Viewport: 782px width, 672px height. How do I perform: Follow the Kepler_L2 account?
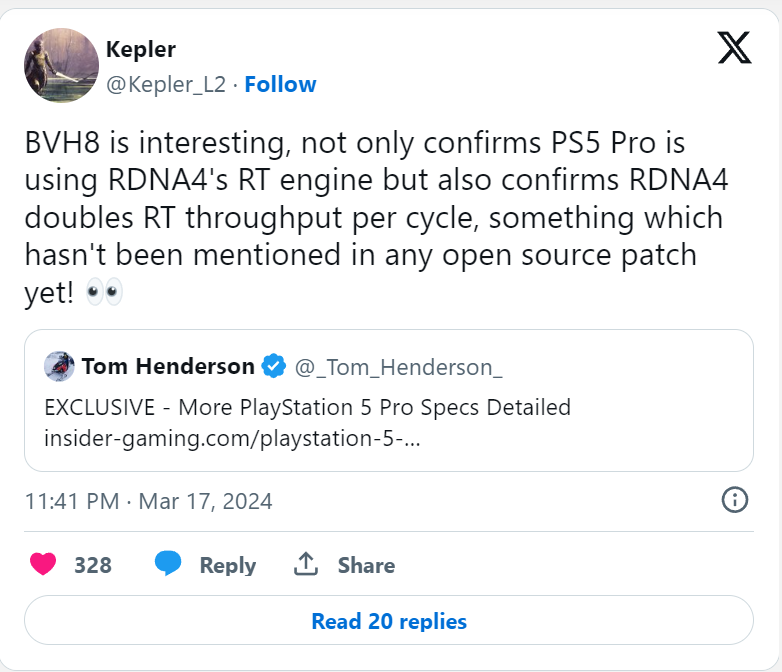tap(280, 84)
